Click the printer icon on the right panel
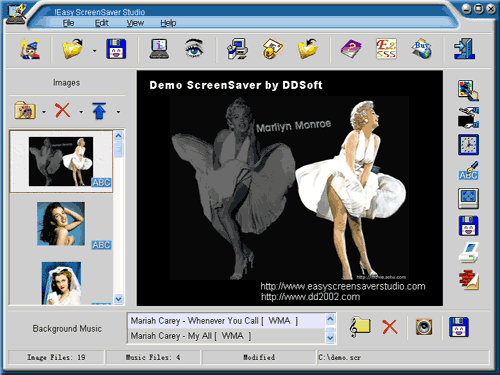This screenshot has height=375, width=500. 468,253
